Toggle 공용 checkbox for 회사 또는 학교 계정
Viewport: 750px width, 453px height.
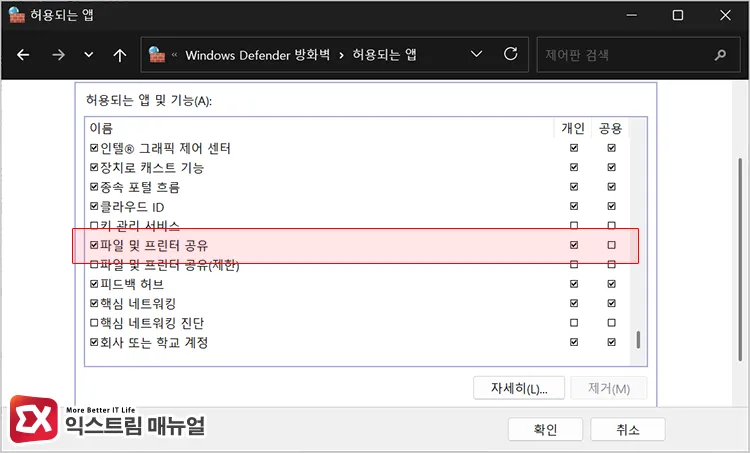pyautogui.click(x=611, y=342)
